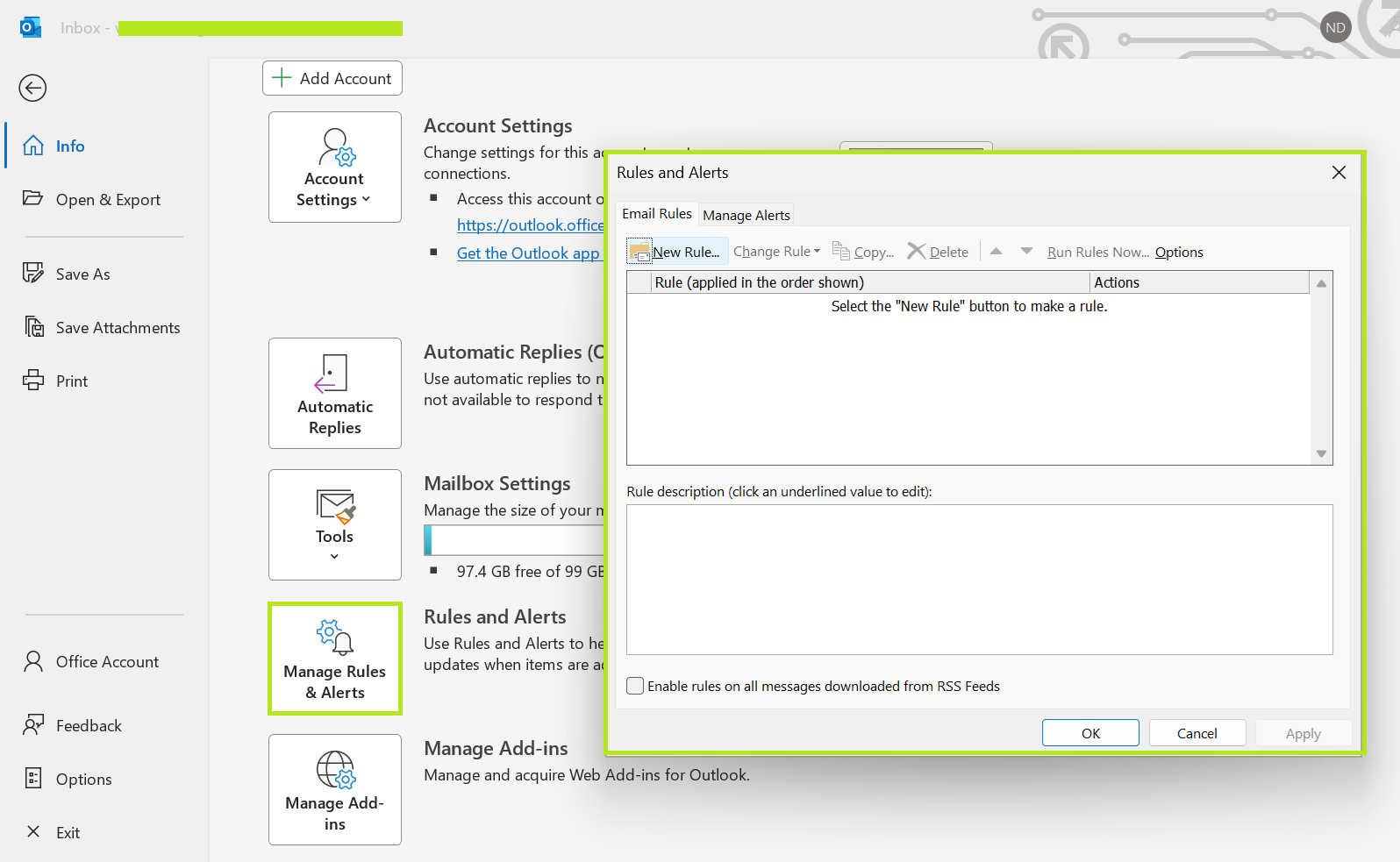This screenshot has height=862, width=1400.
Task: Click the ND profile avatar
Action: tap(1335, 27)
